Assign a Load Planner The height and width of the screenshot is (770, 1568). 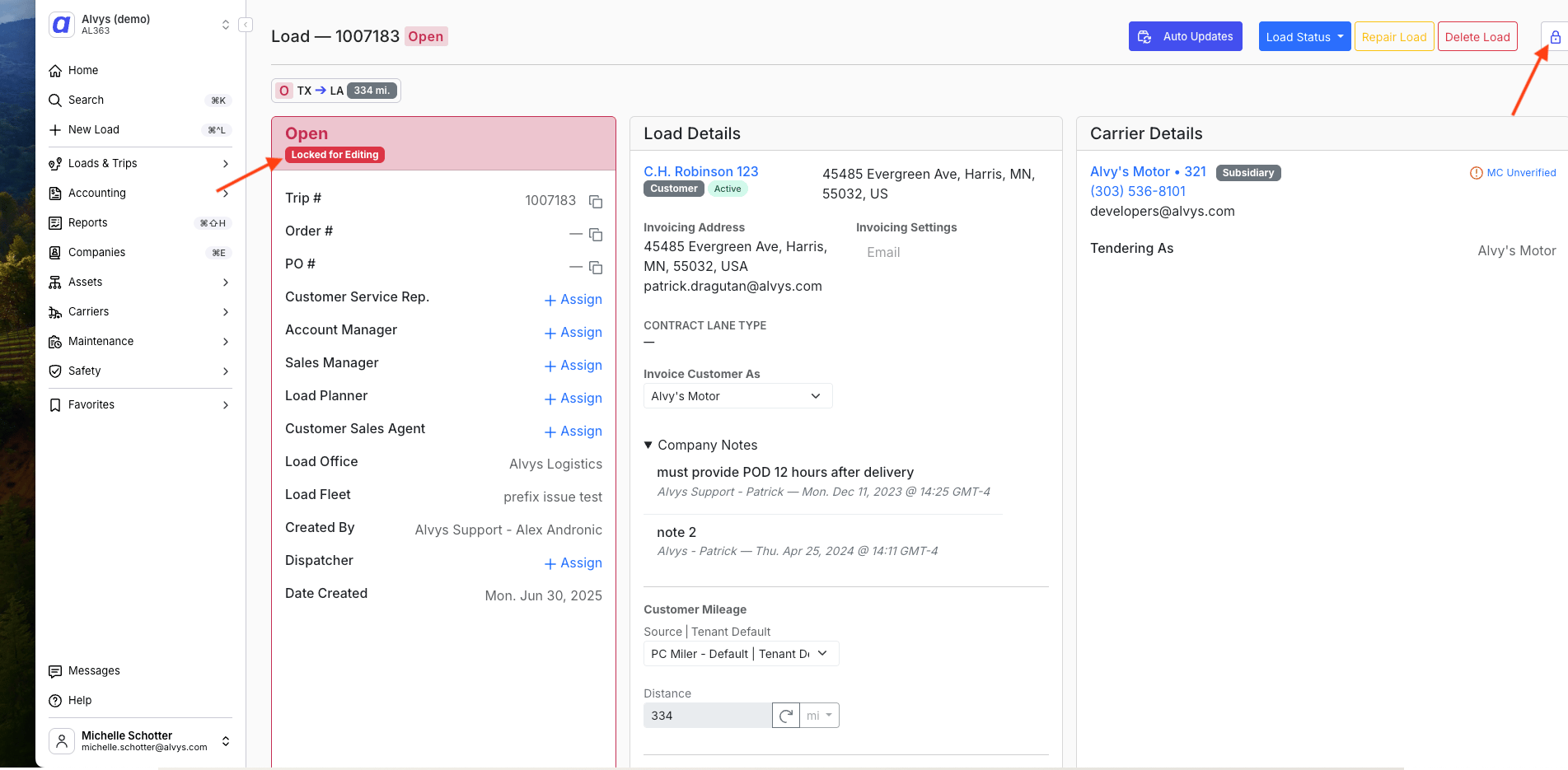pos(573,399)
